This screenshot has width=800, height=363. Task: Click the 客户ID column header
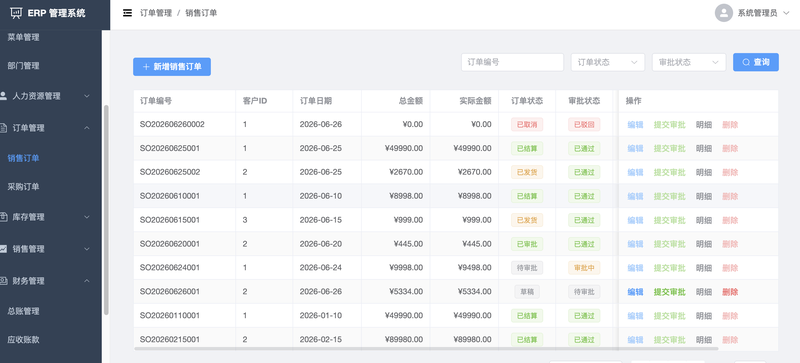pos(255,101)
